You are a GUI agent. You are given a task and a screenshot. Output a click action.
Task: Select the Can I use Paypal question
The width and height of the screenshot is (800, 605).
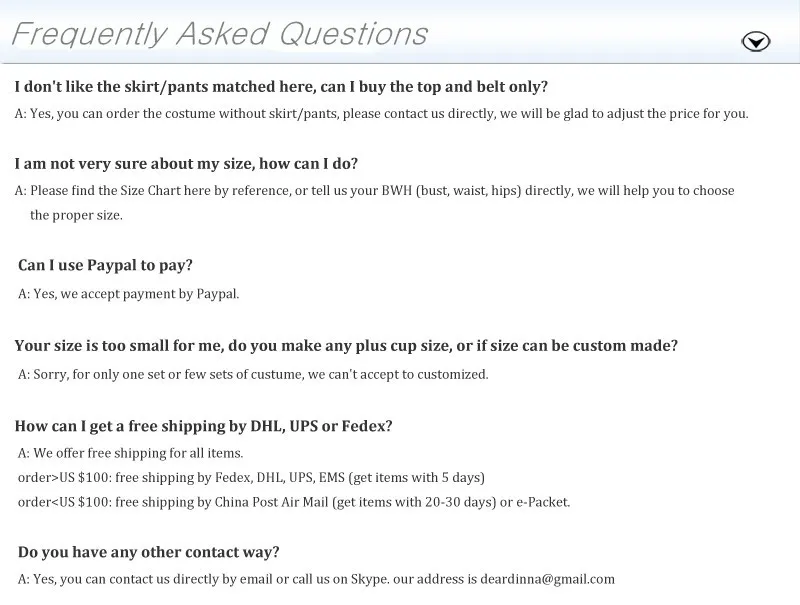point(105,265)
